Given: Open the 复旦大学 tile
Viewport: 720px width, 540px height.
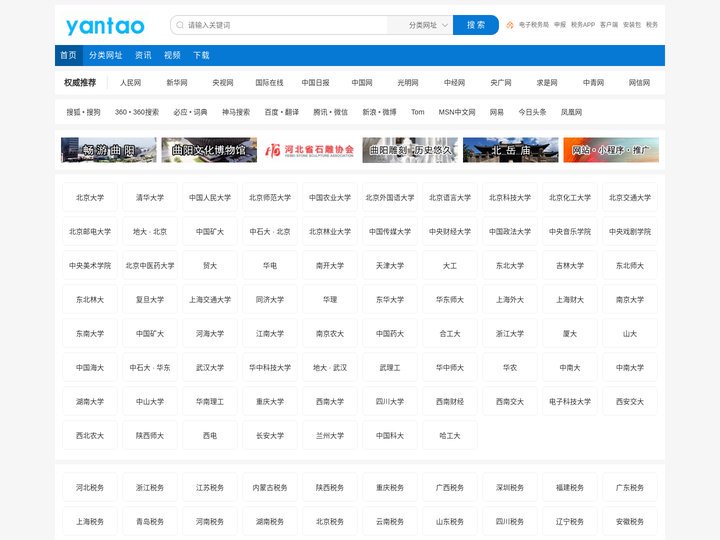Looking at the screenshot, I should (150, 299).
